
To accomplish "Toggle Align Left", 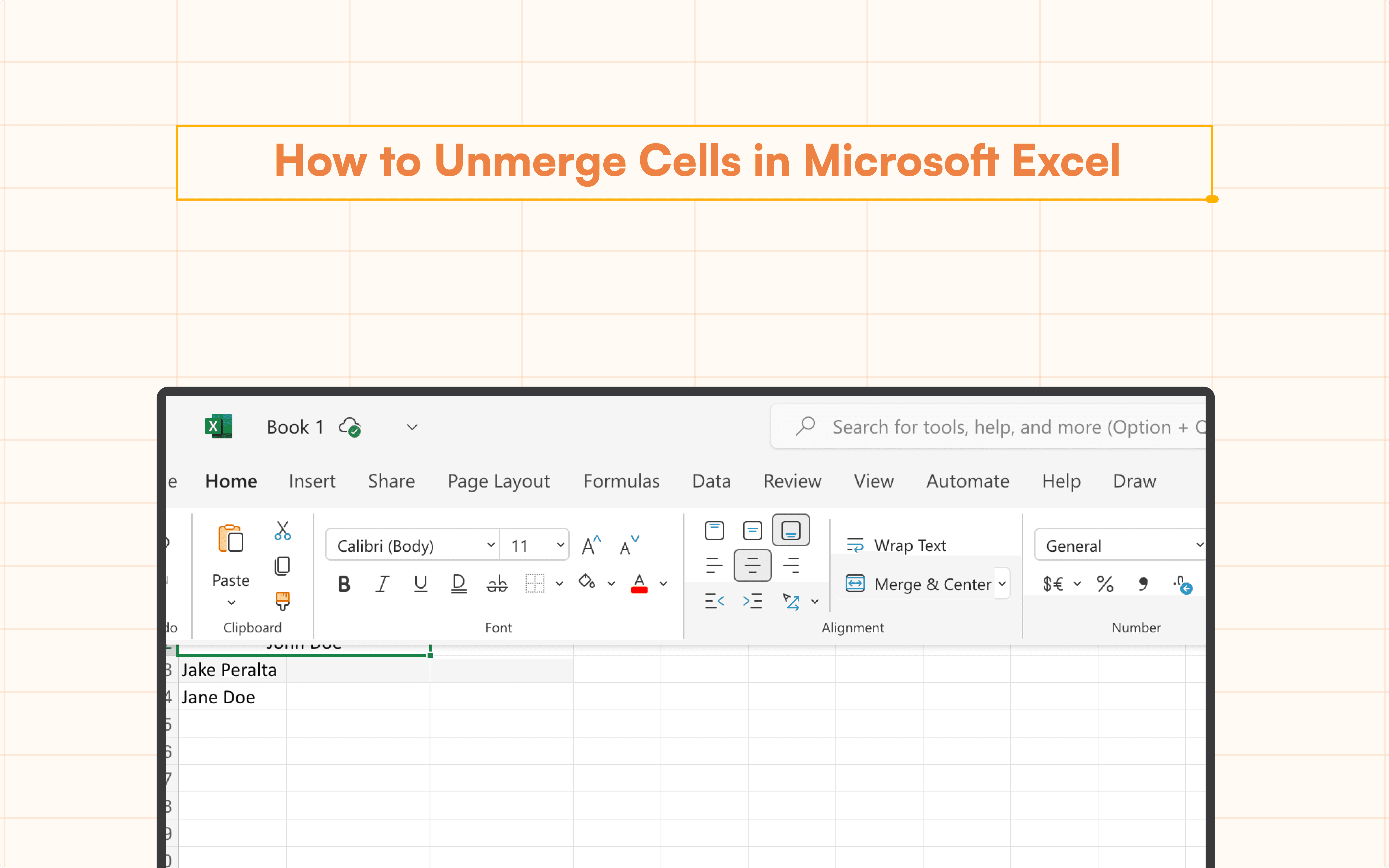I will point(714,566).
